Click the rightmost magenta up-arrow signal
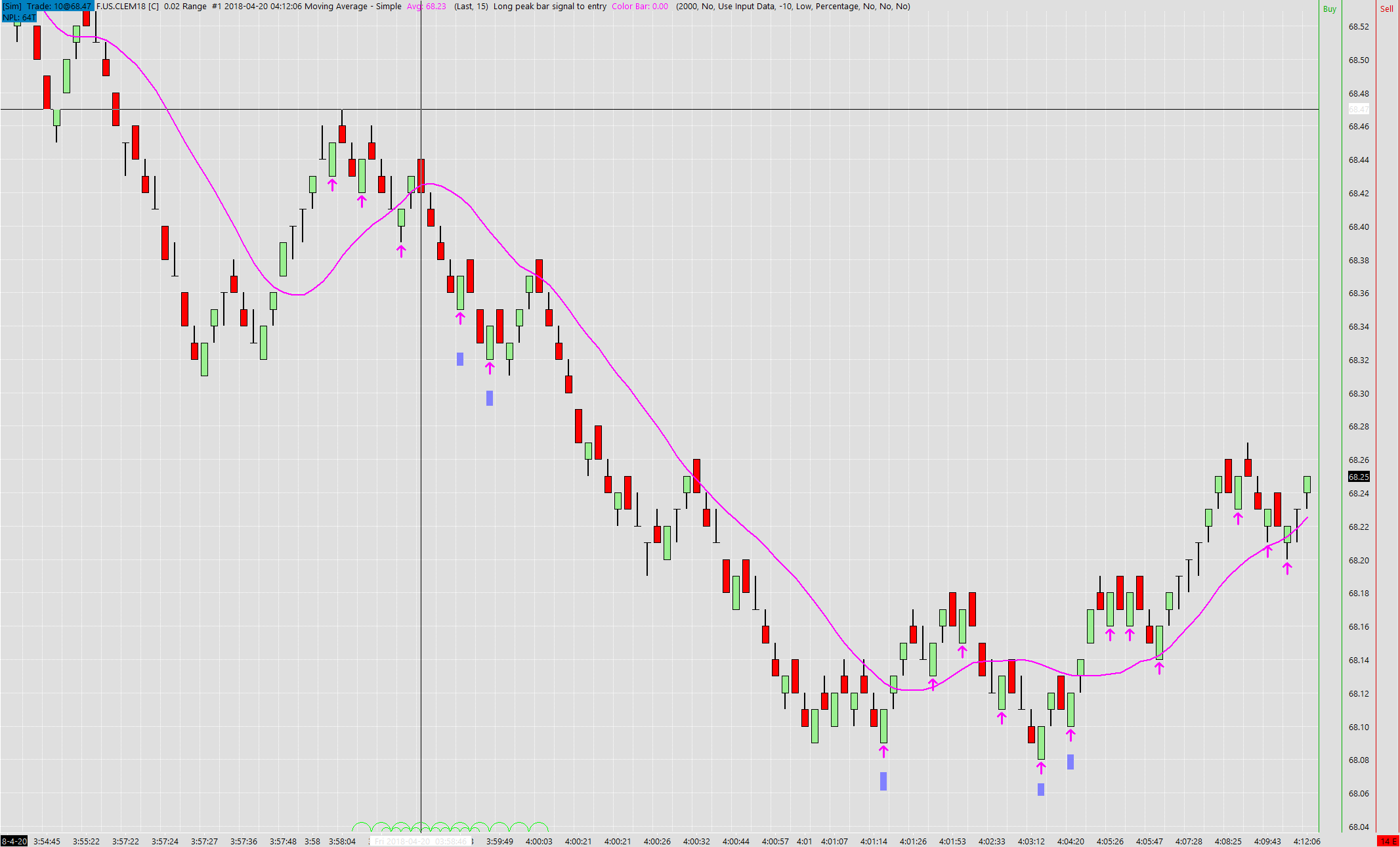This screenshot has height=847, width=1400. [x=1287, y=568]
